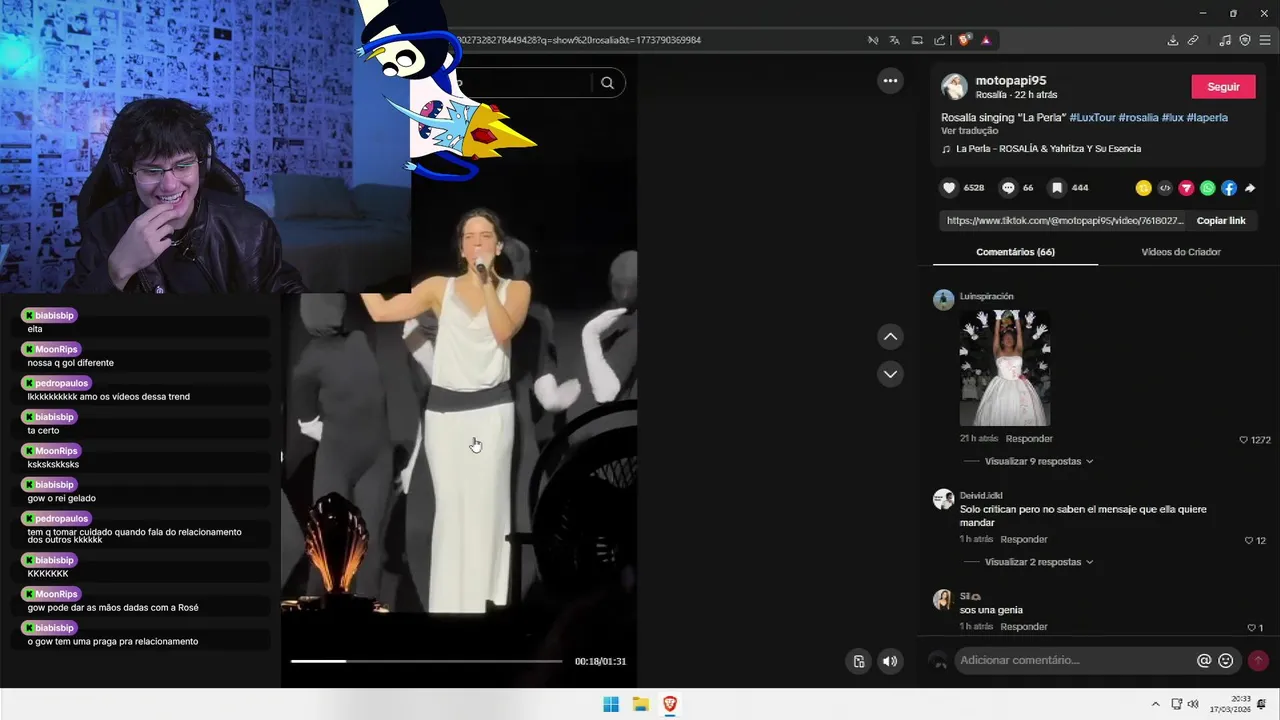
Task: Open the #lux hashtag
Action: pos(1172,117)
